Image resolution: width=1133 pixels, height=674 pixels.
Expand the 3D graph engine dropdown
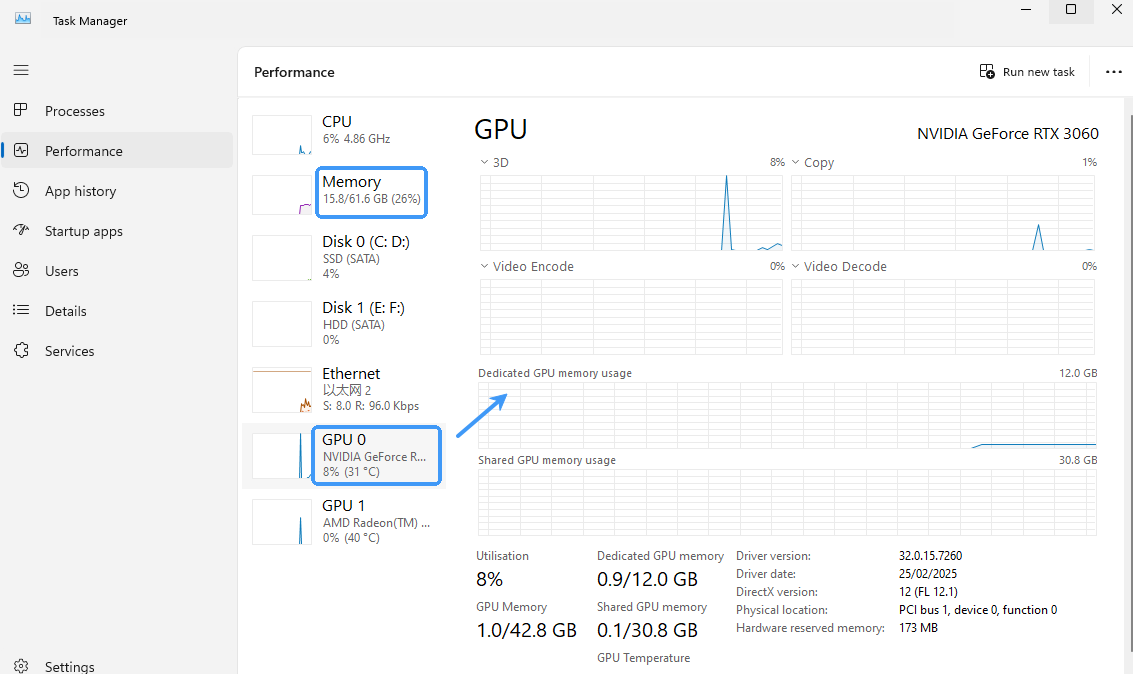[x=485, y=162]
